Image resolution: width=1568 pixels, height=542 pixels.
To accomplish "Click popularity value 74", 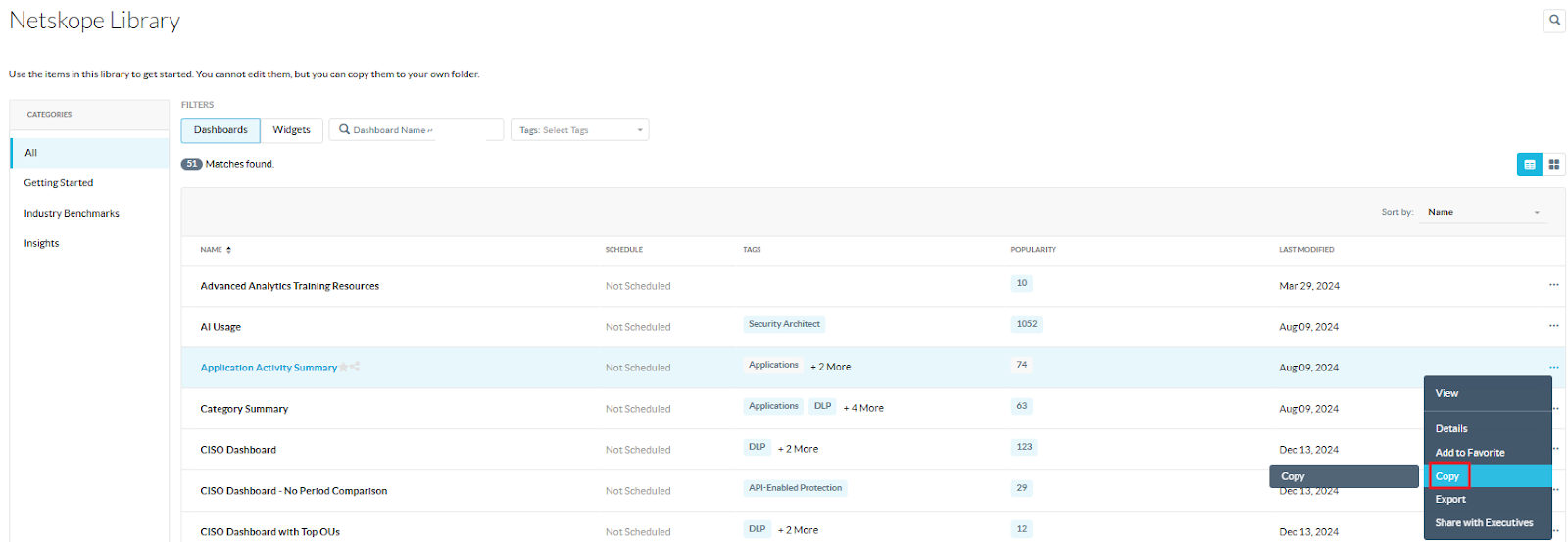I will (1022, 365).
